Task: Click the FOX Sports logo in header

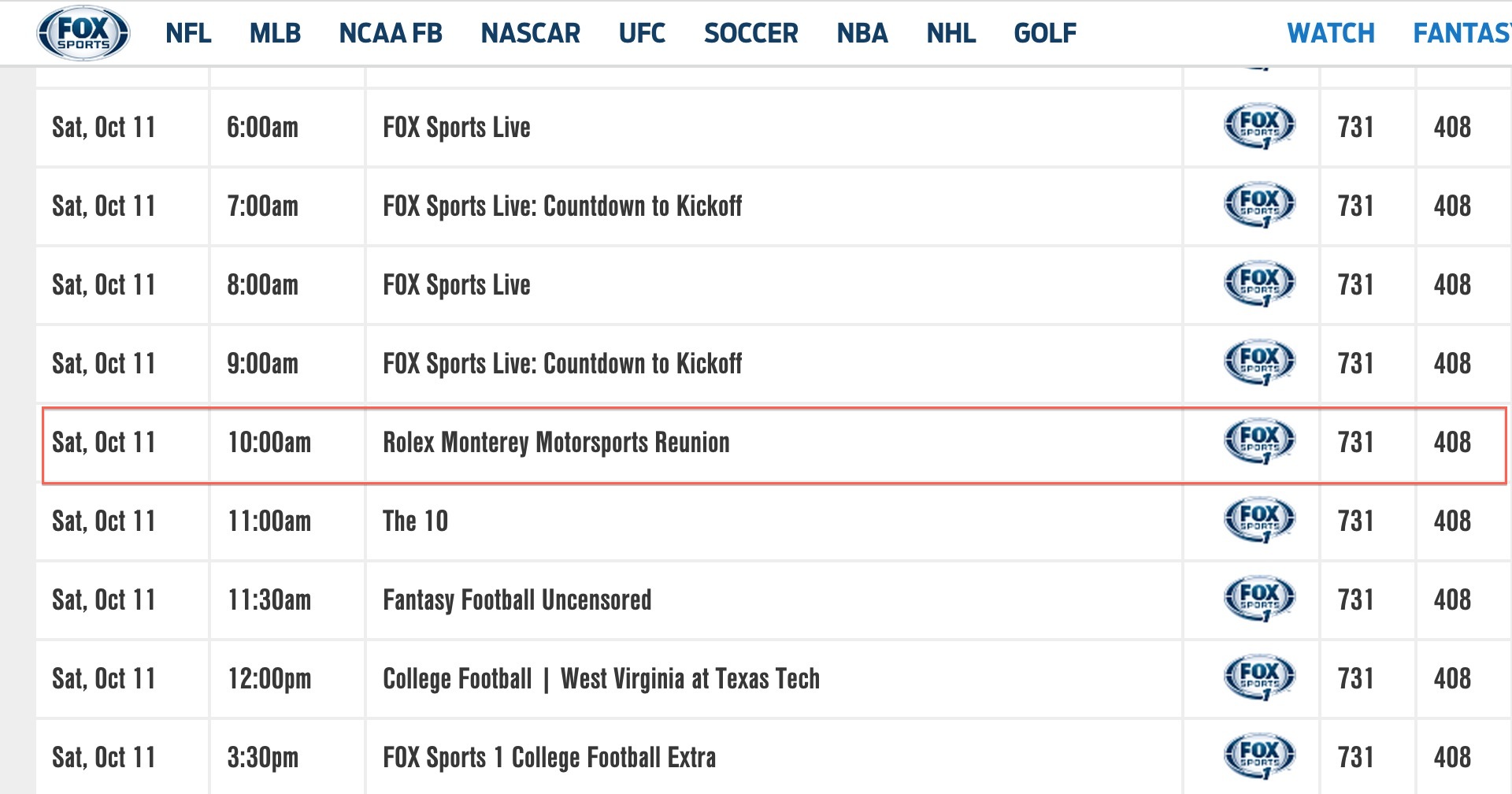Action: click(83, 33)
